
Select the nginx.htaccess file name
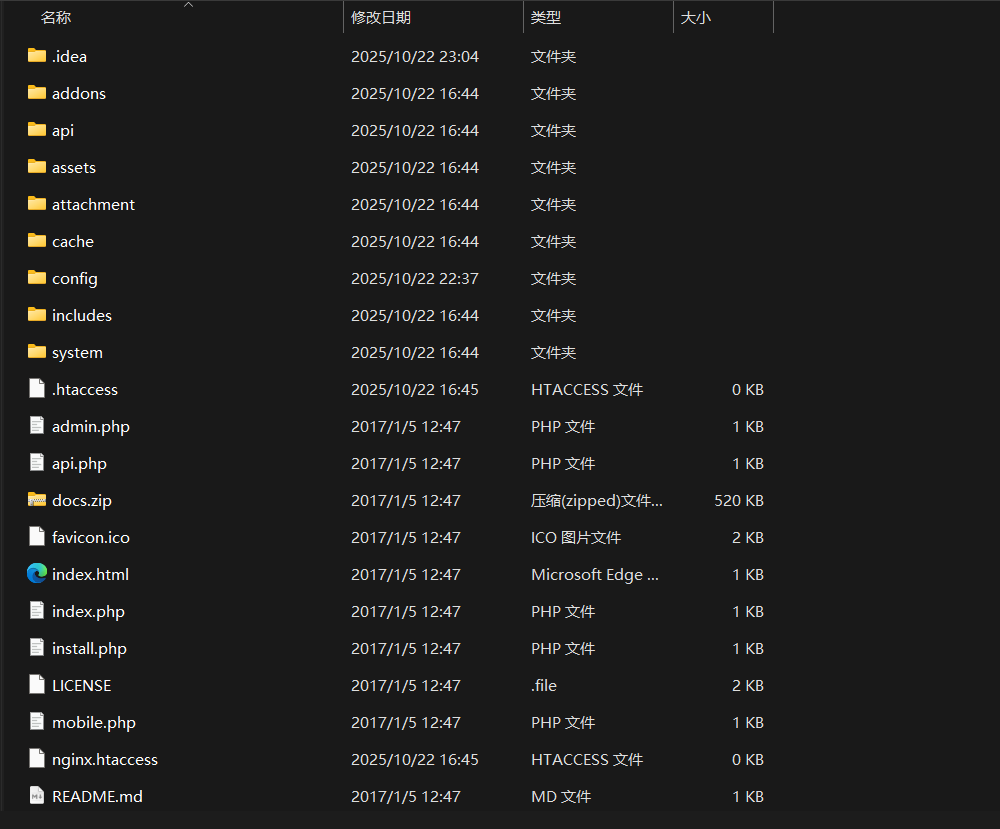pyautogui.click(x=105, y=759)
